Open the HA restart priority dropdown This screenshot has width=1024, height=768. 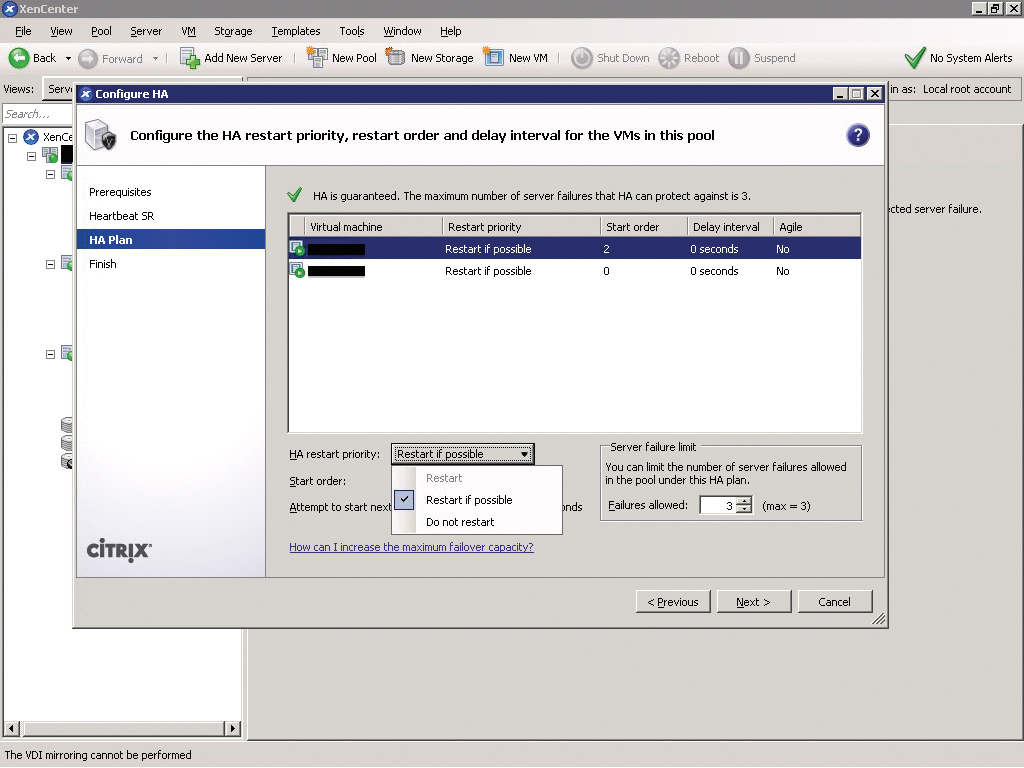click(x=525, y=453)
